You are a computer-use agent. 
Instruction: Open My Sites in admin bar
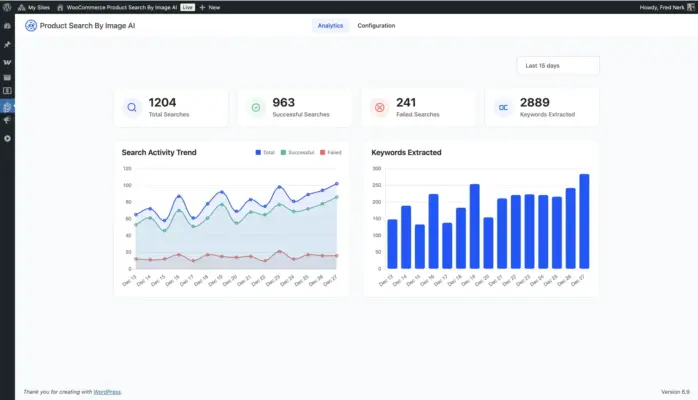[34, 7]
